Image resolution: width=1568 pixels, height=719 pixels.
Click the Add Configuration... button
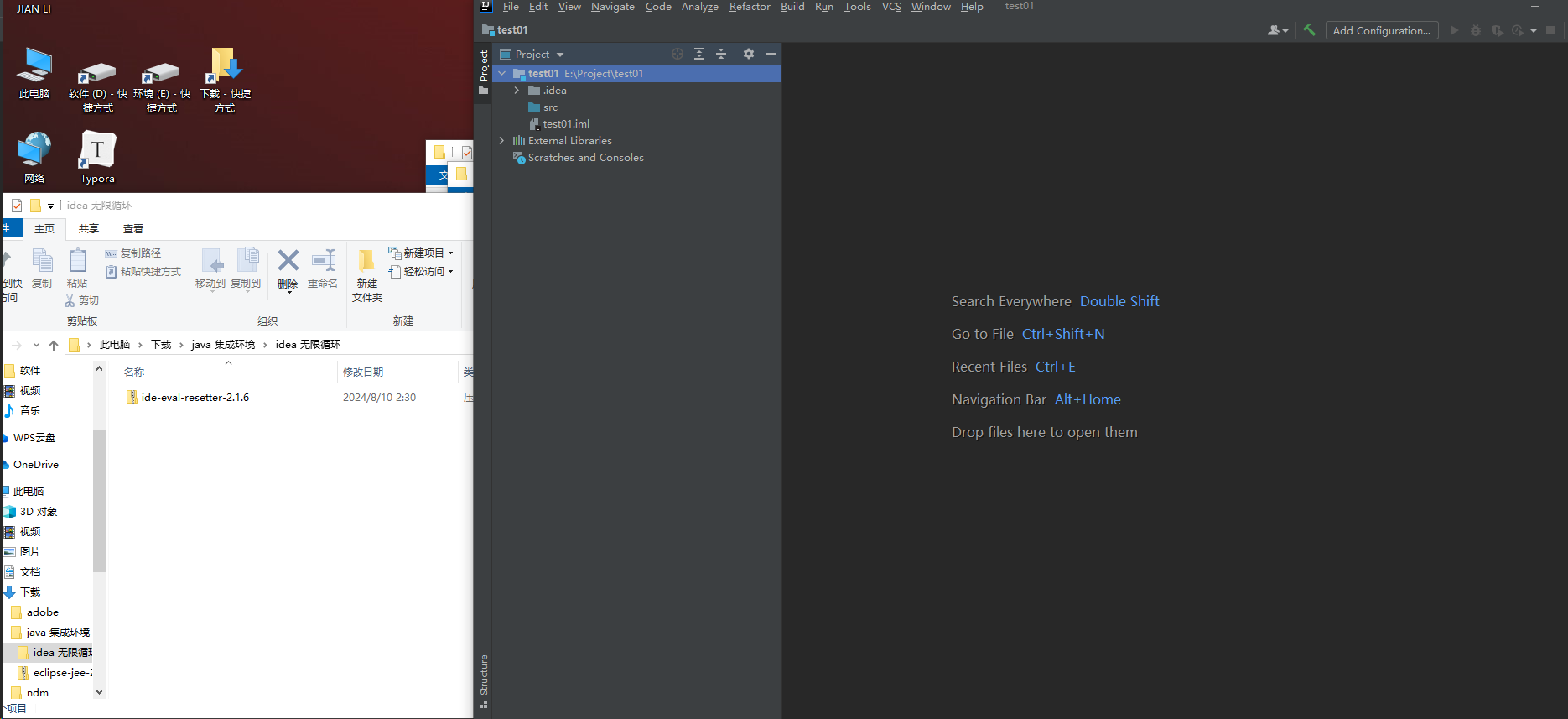(x=1382, y=30)
